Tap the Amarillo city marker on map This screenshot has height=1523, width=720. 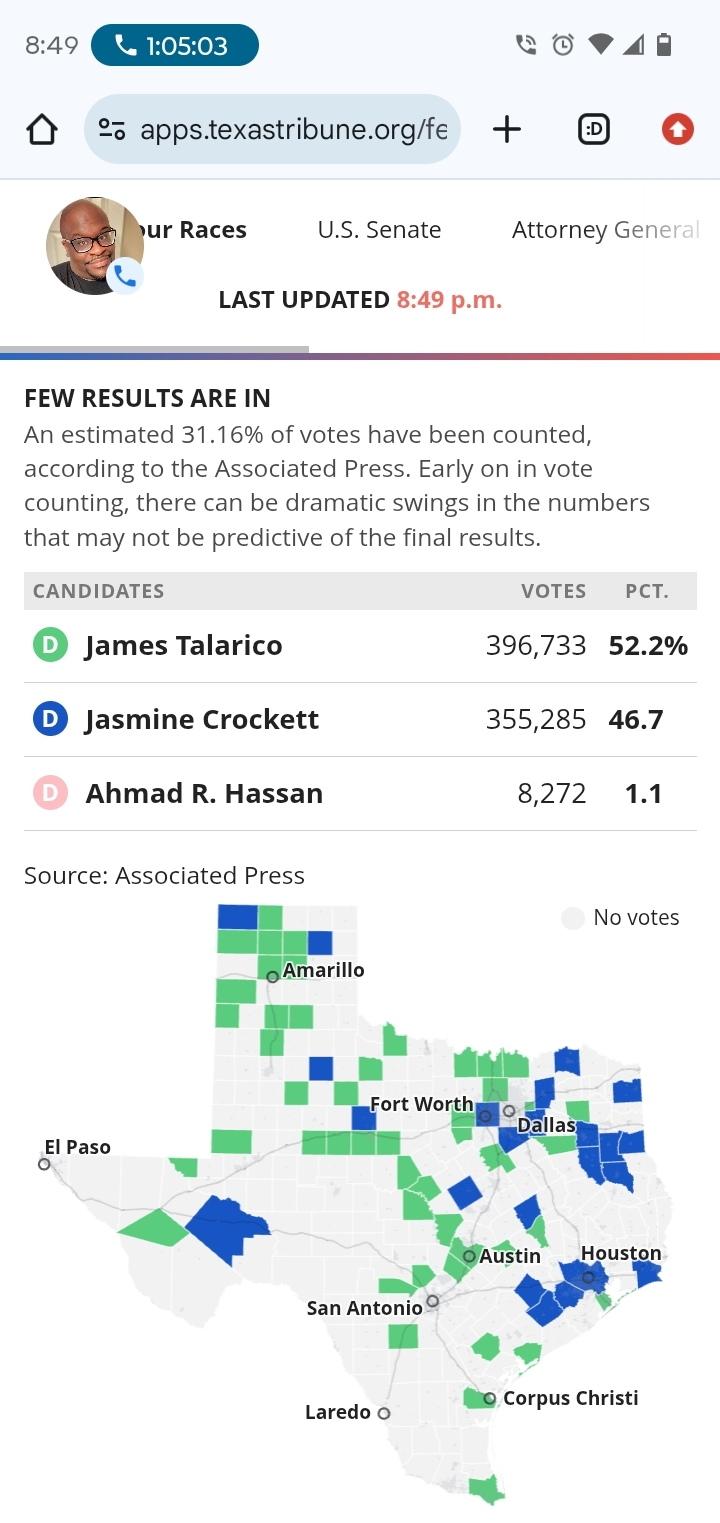click(272, 976)
